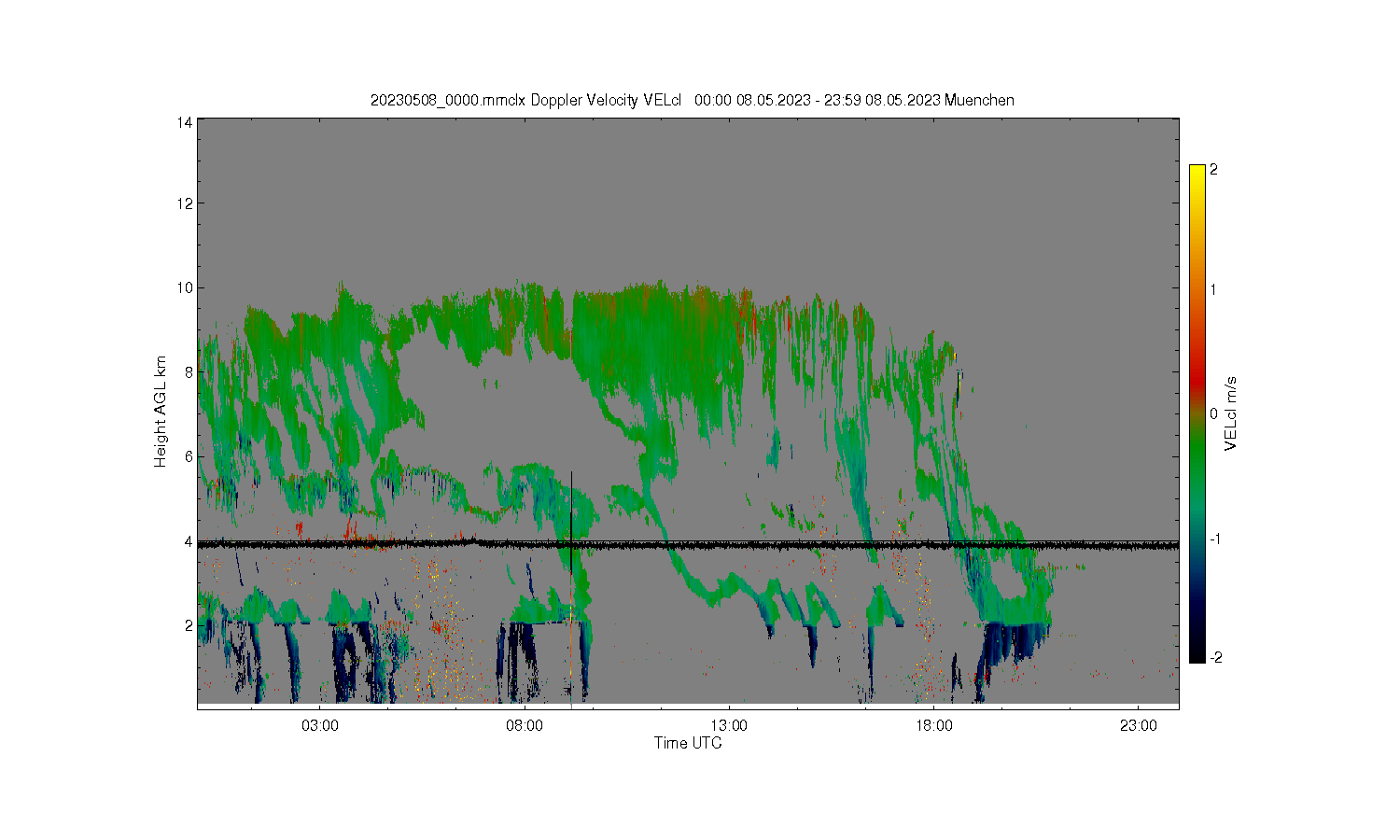Click the 18:00 time tick label
The width and height of the screenshot is (1400, 840).
[x=933, y=725]
